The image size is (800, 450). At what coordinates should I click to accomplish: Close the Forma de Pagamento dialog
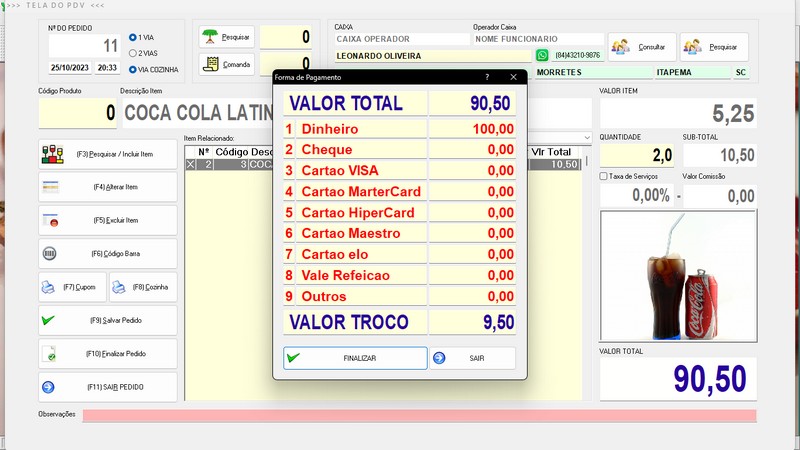(x=513, y=77)
